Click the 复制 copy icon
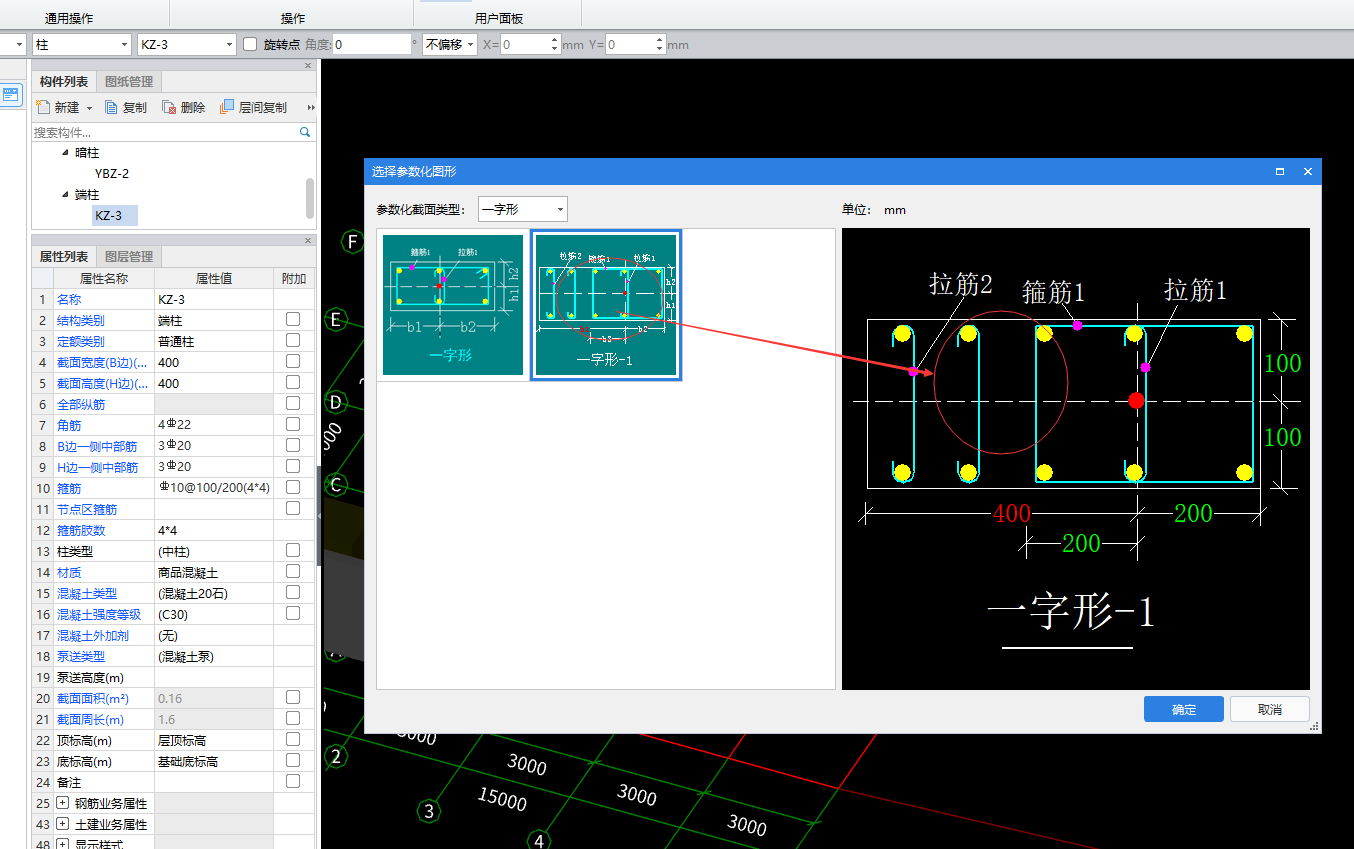This screenshot has width=1354, height=849. coord(112,107)
